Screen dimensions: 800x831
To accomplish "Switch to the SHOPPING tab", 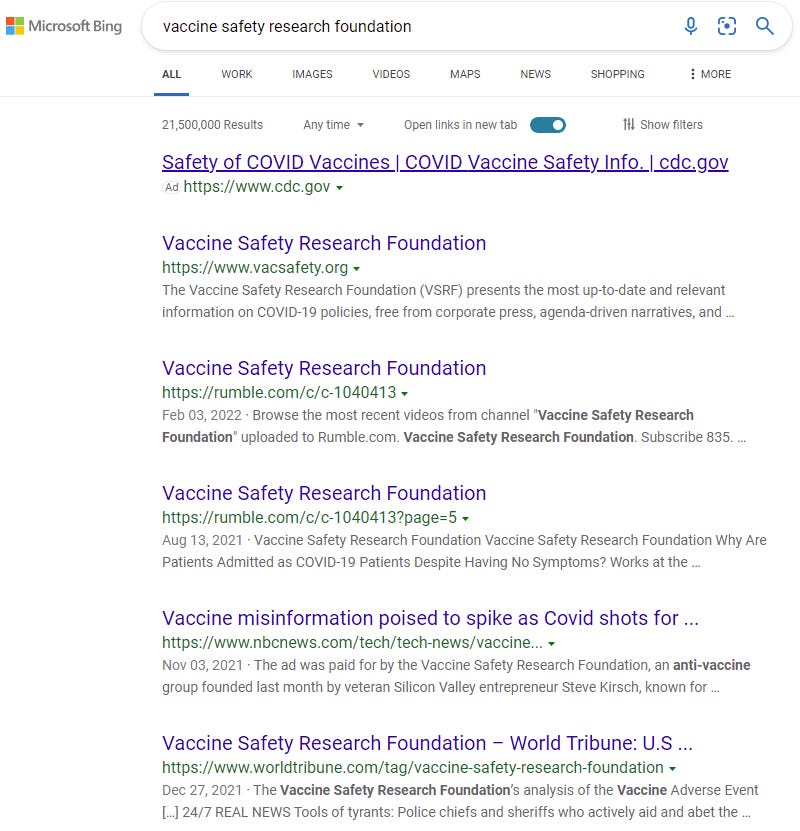I will pos(617,74).
